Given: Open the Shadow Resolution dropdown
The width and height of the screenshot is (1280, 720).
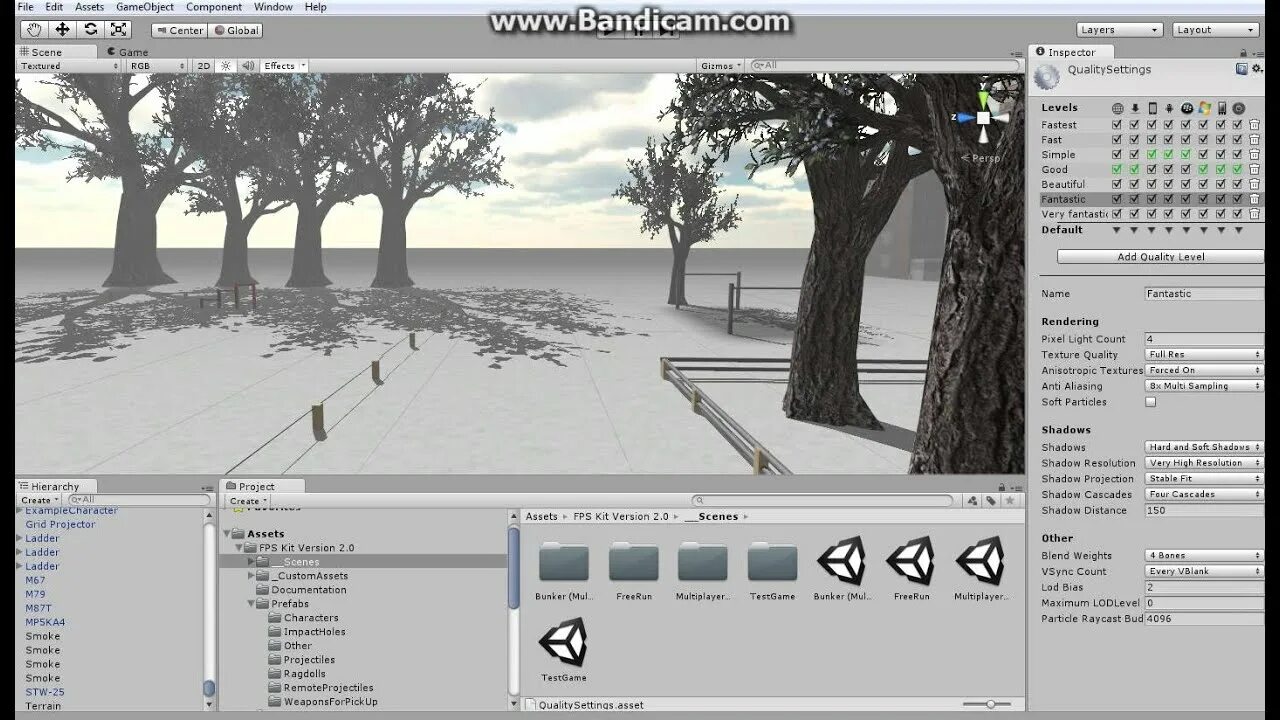Looking at the screenshot, I should tap(1204, 463).
